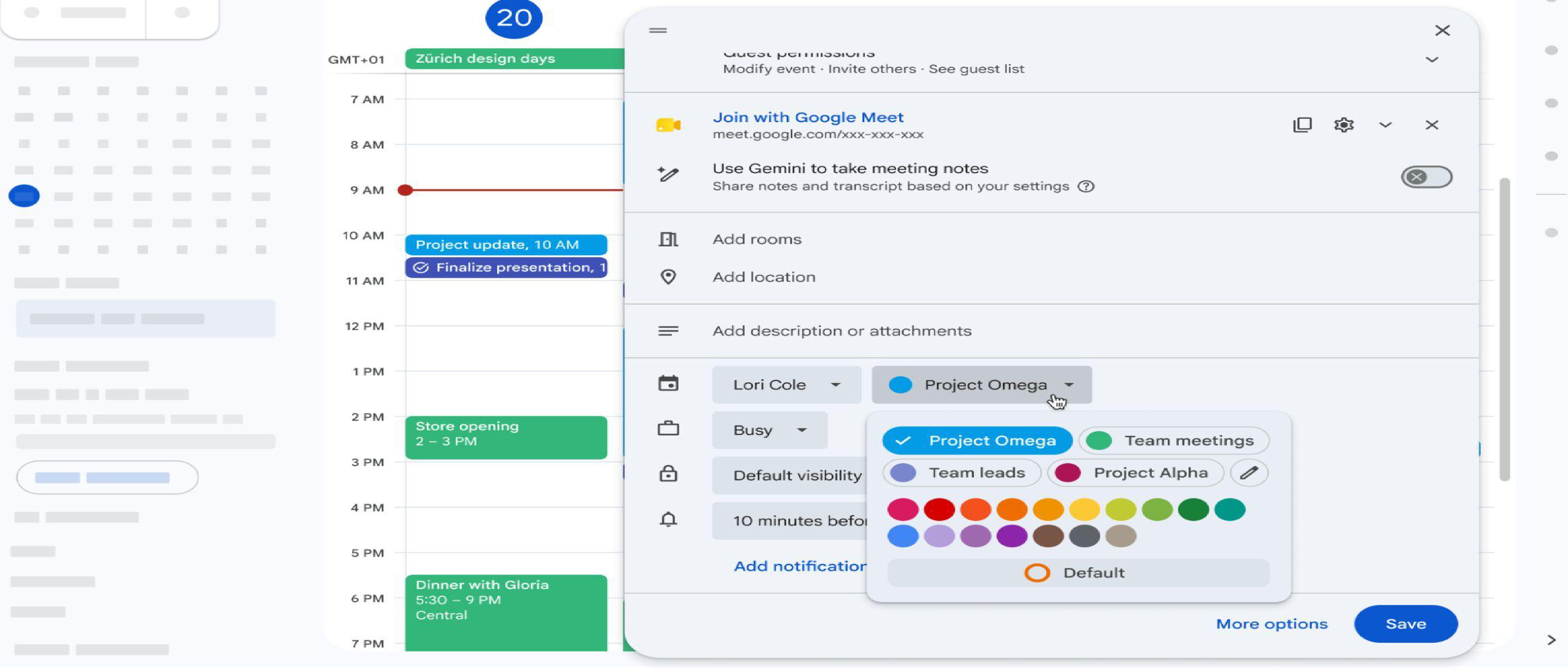Open the Busy availability dropdown
This screenshot has width=1568, height=672.
coord(769,430)
